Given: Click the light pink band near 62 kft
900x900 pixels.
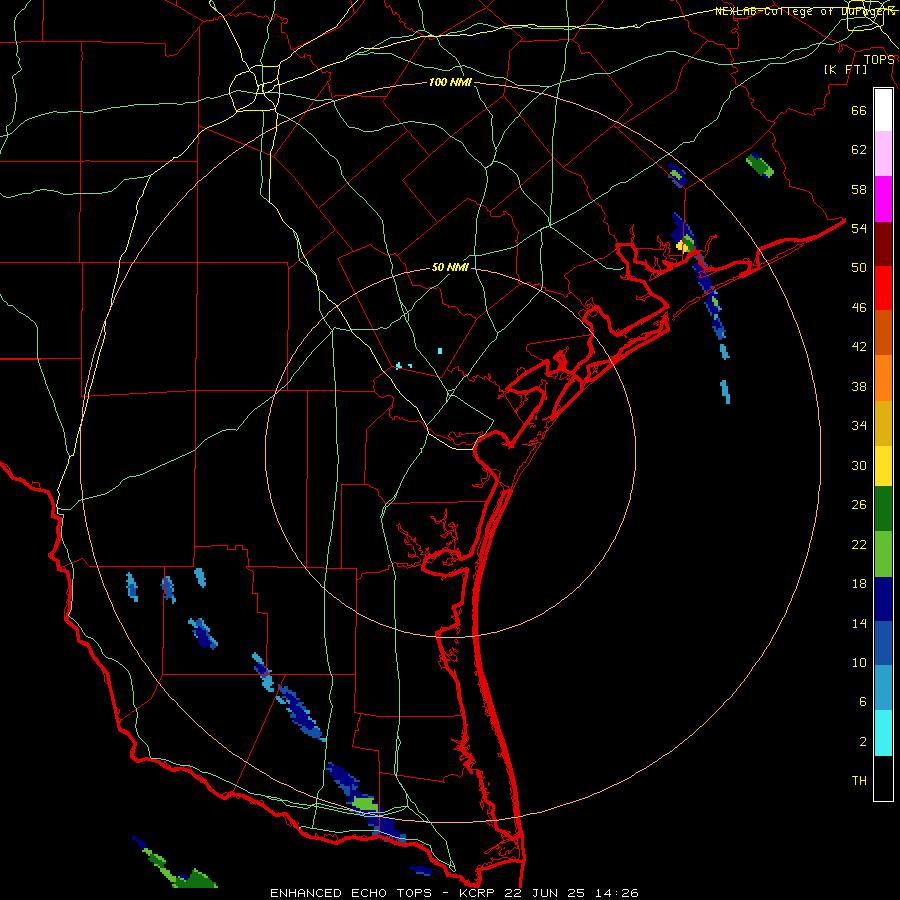Looking at the screenshot, I should [x=883, y=154].
